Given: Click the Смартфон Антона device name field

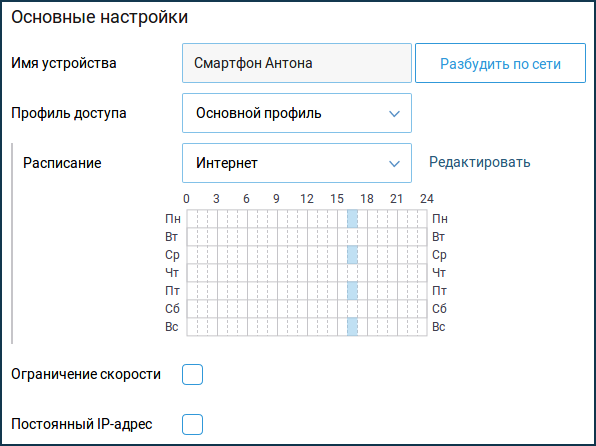Looking at the screenshot, I should point(297,63).
